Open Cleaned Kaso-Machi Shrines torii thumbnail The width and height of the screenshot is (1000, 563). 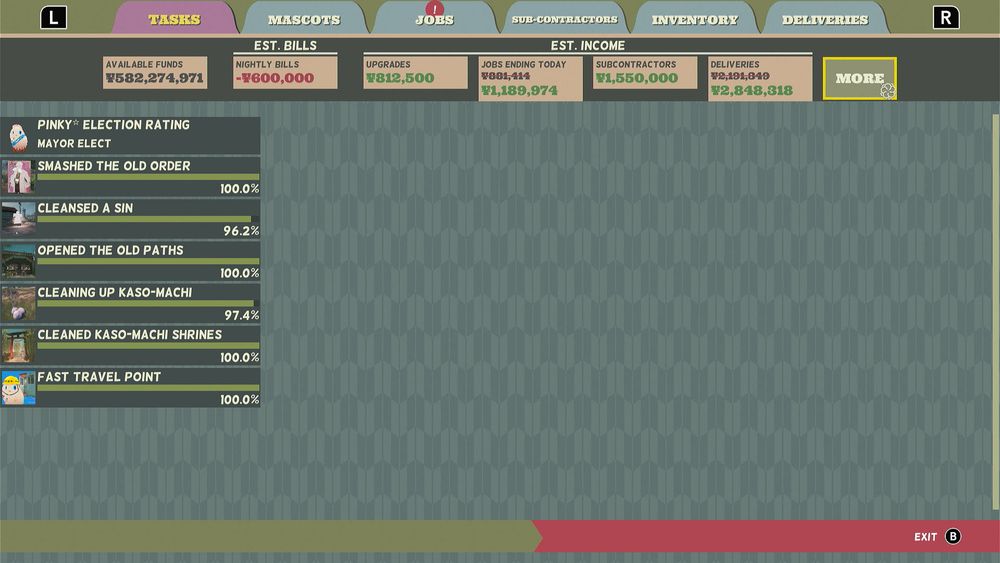18,345
